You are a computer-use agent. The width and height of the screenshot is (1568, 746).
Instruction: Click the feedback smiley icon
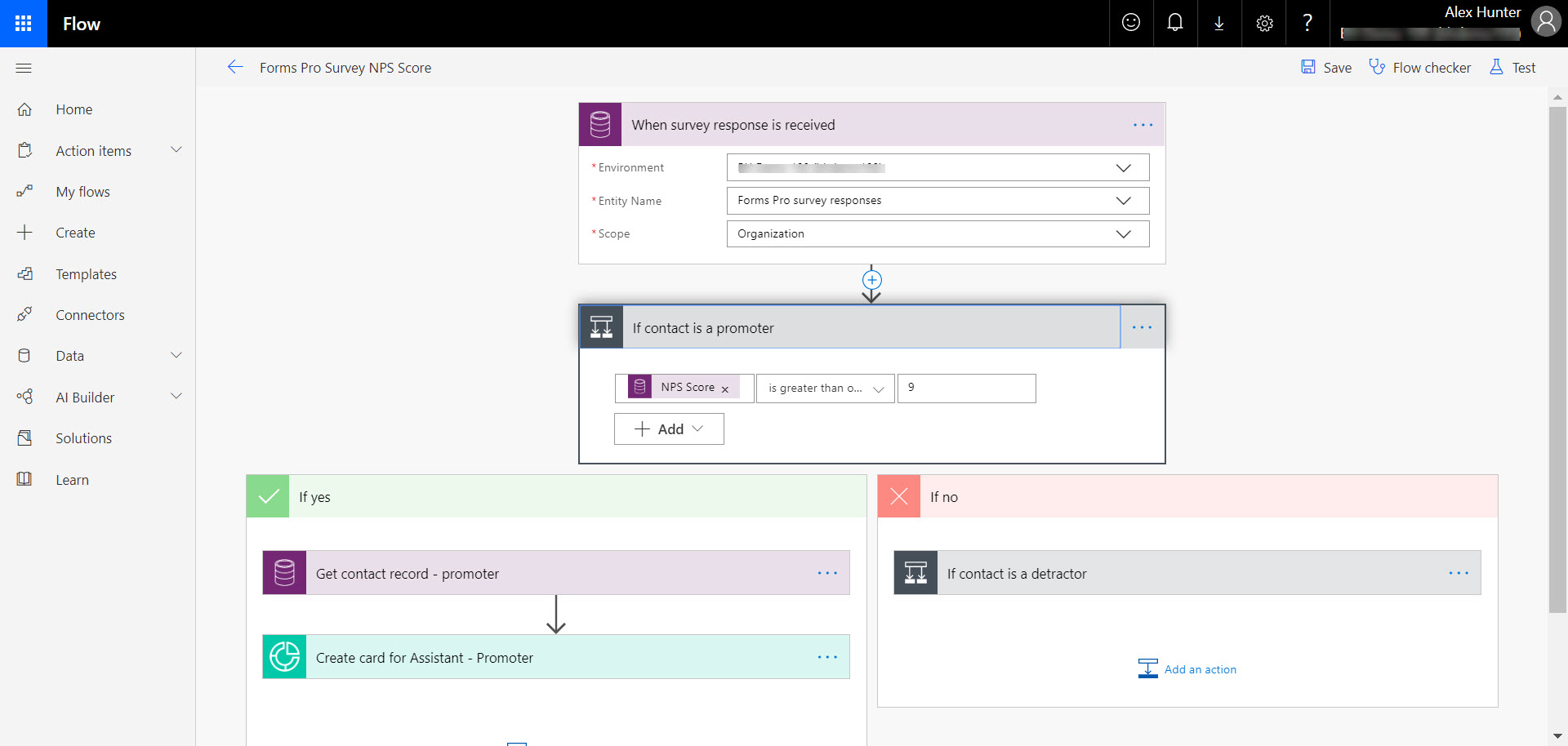click(x=1131, y=23)
